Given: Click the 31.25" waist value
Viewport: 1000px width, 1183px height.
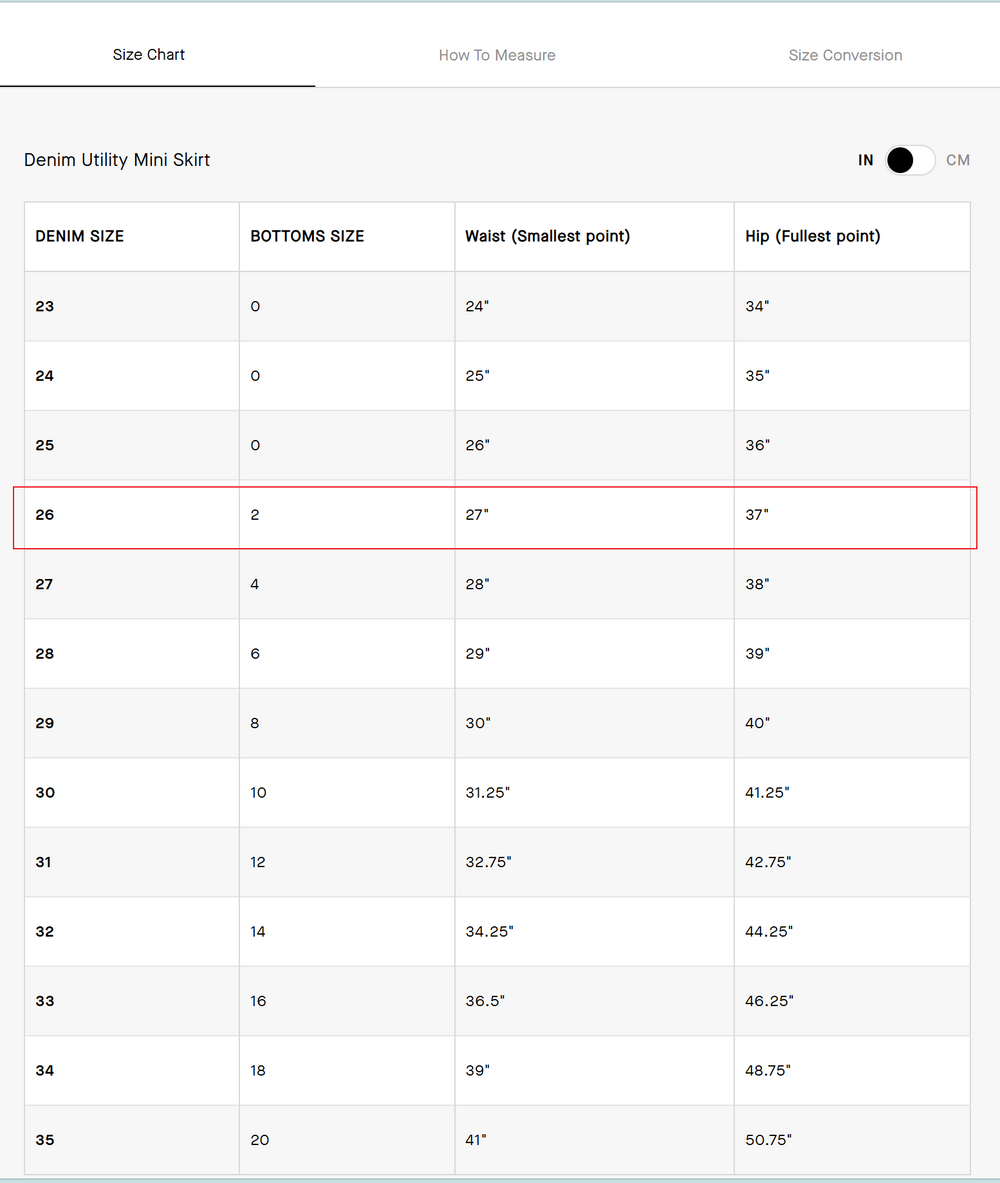Looking at the screenshot, I should [488, 792].
